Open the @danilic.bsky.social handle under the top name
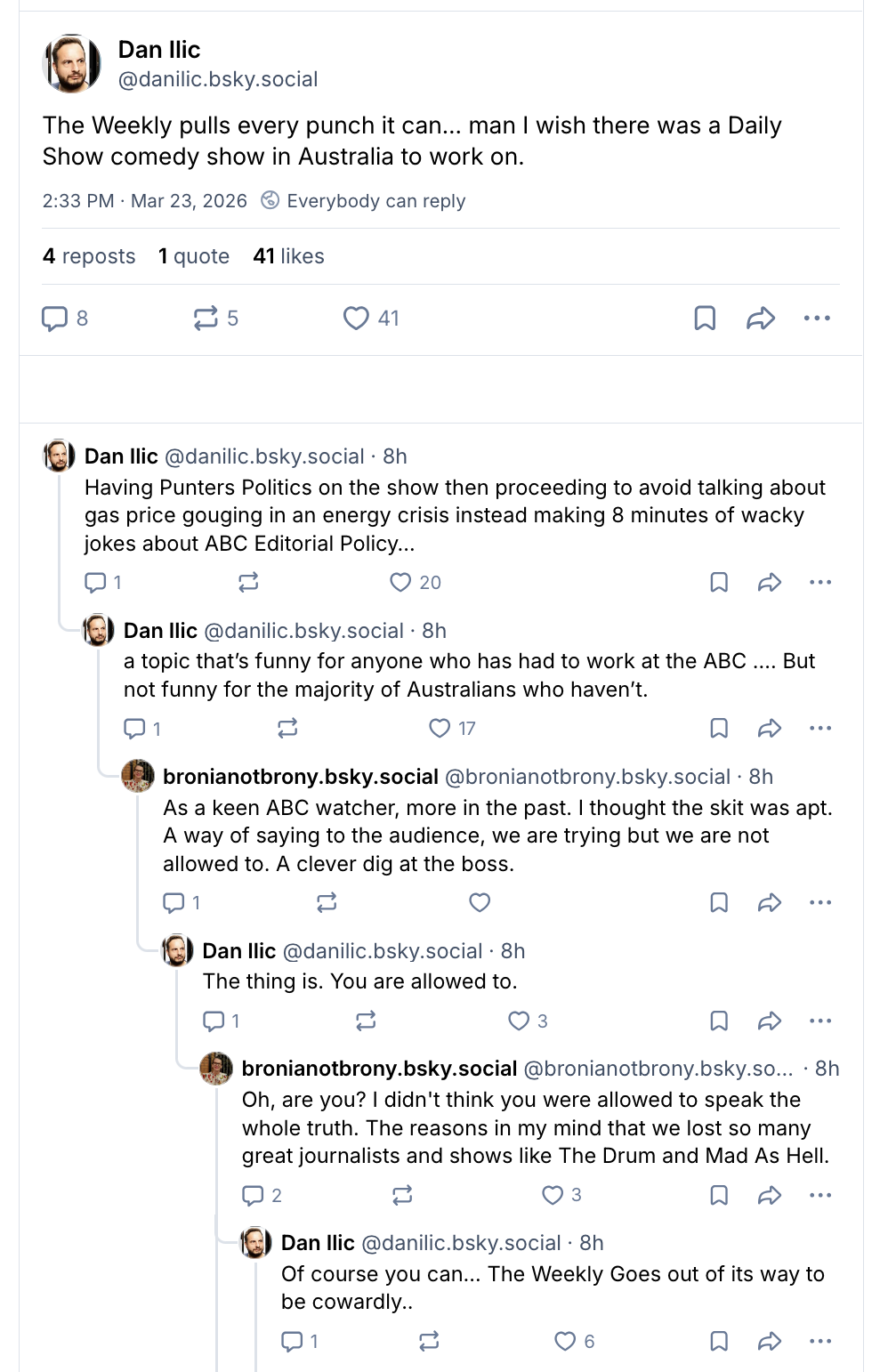Viewport: 888px width, 1372px height. point(218,79)
